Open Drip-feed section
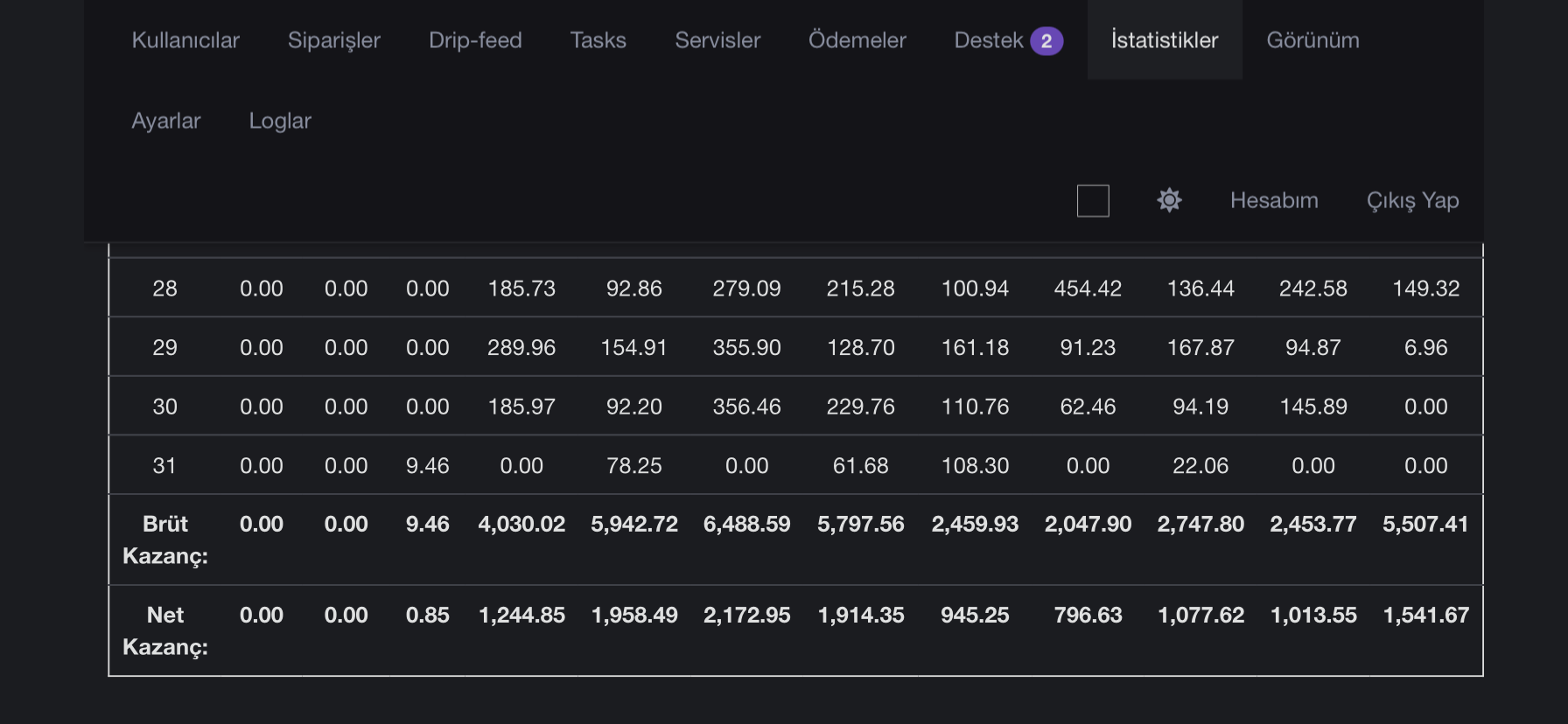The image size is (1568, 724). [x=475, y=40]
